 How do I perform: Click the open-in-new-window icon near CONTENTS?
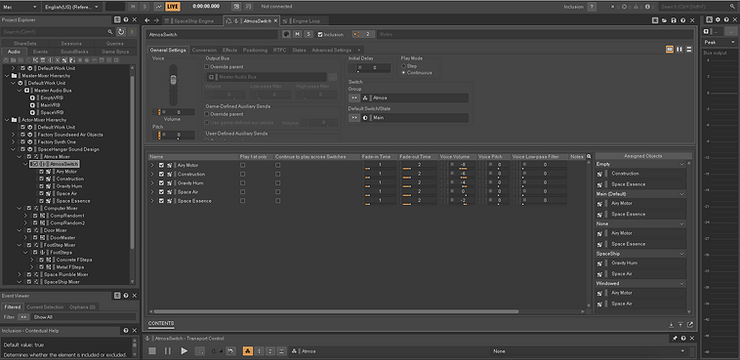pyautogui.click(x=690, y=325)
